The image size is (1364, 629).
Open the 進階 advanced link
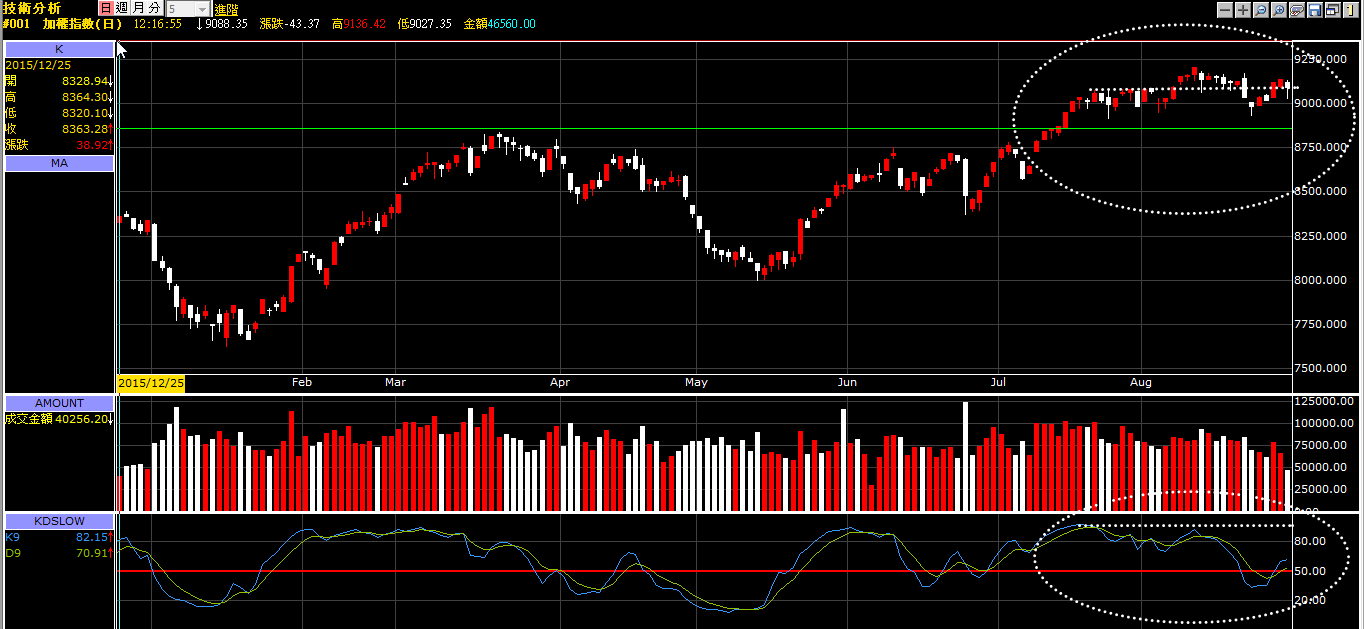coord(226,9)
